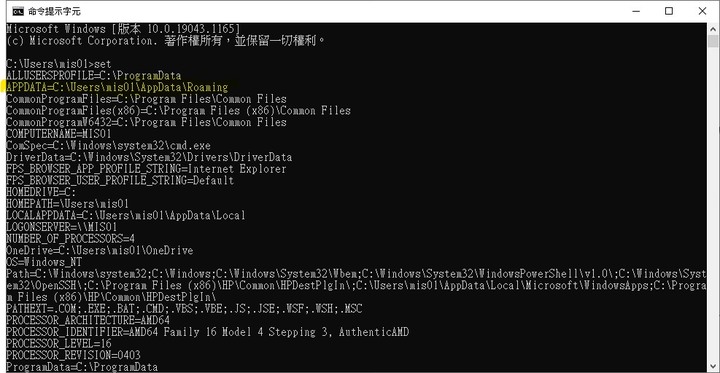
Task: Maximize the command prompt window
Action: click(669, 11)
